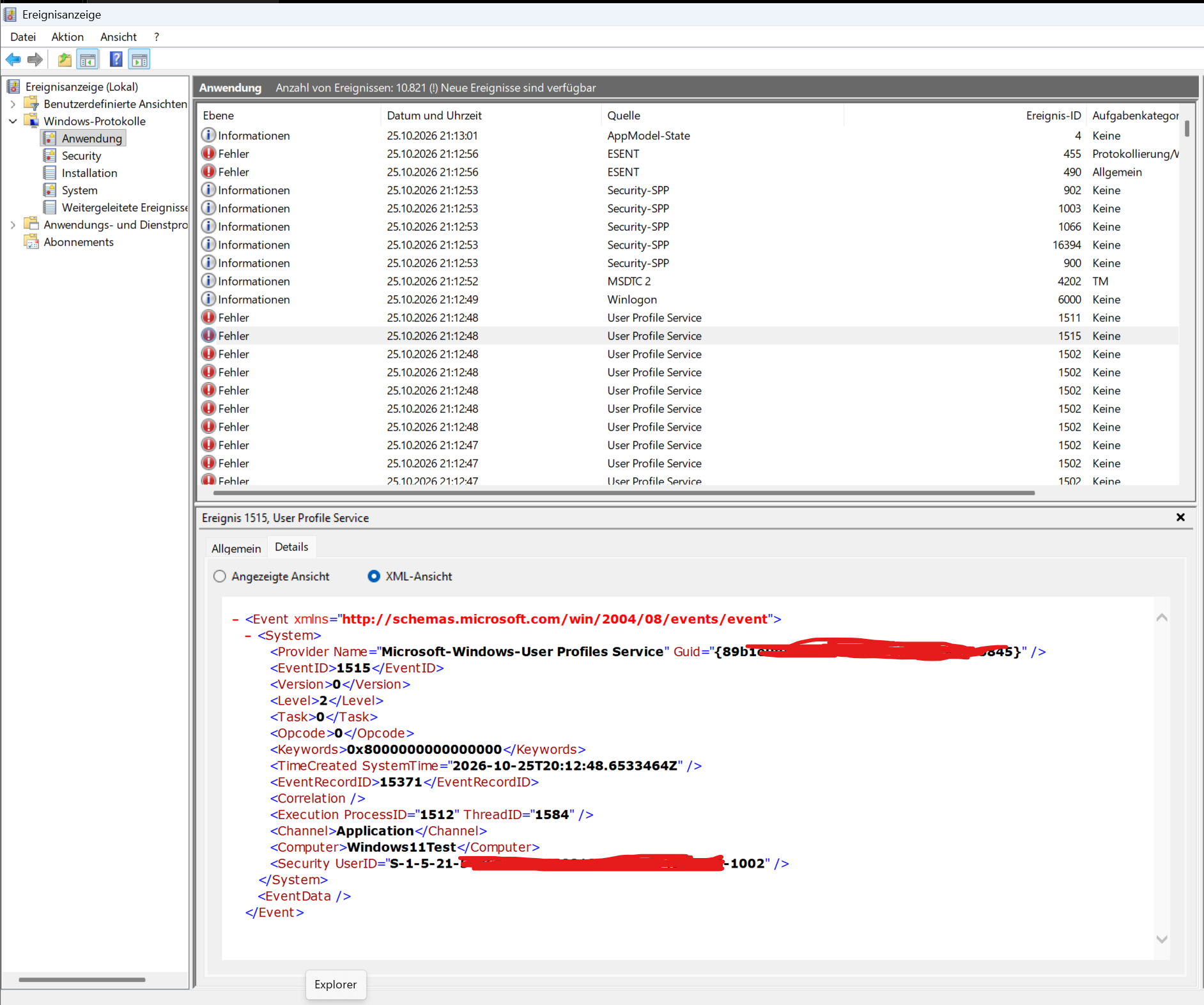Select the AppModel-State event row
This screenshot has width=1204, height=1005.
[689, 135]
